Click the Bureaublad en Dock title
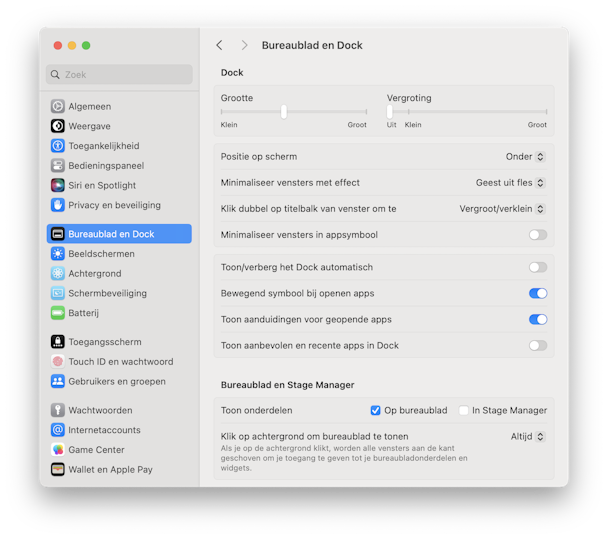The height and width of the screenshot is (539, 608). click(x=312, y=45)
